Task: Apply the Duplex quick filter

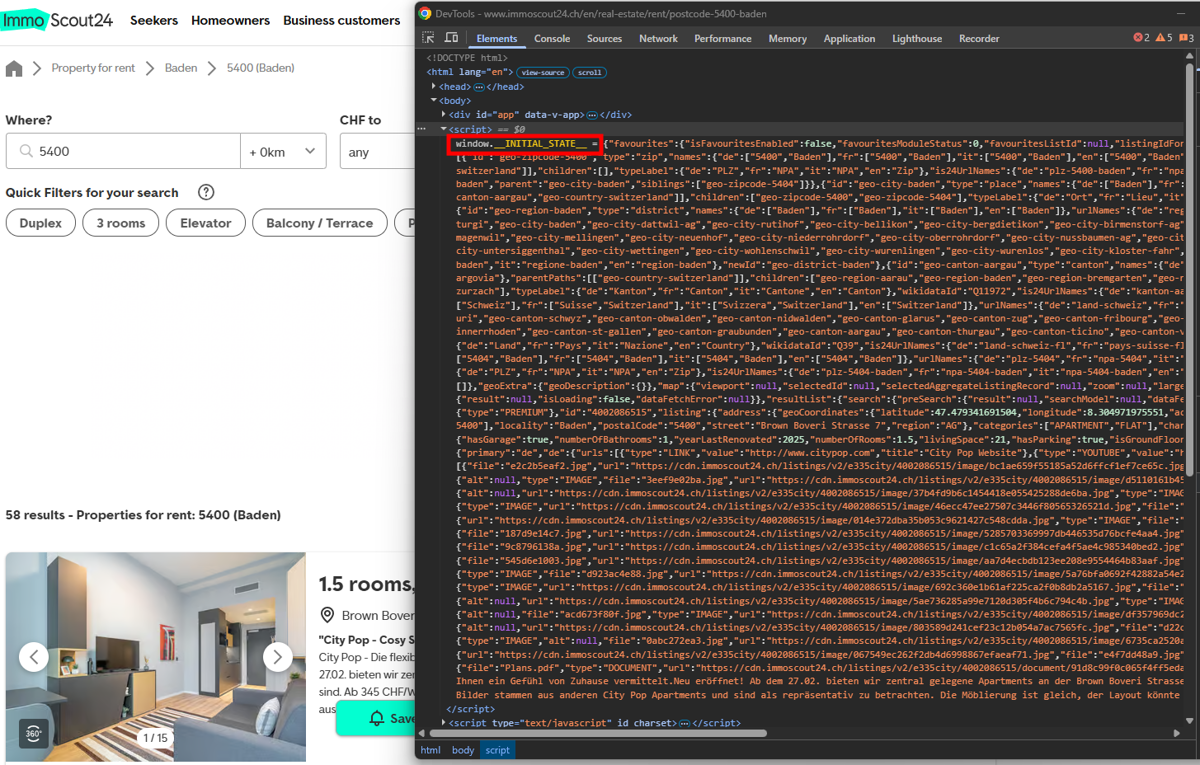Action: coord(40,223)
